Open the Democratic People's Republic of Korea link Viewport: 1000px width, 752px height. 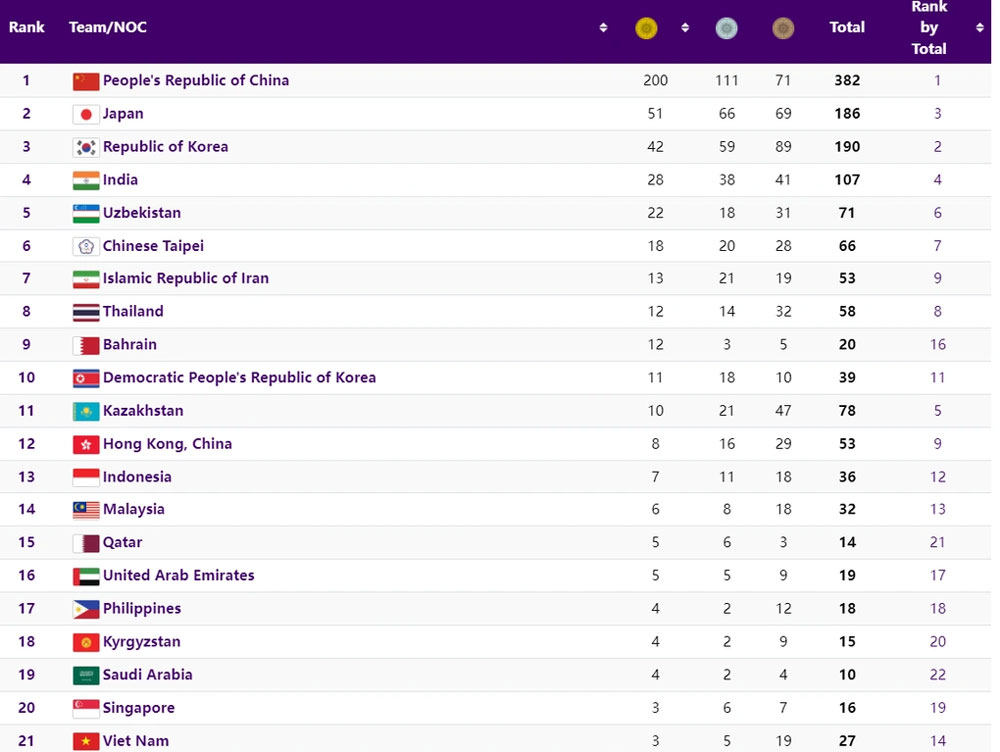tap(239, 378)
